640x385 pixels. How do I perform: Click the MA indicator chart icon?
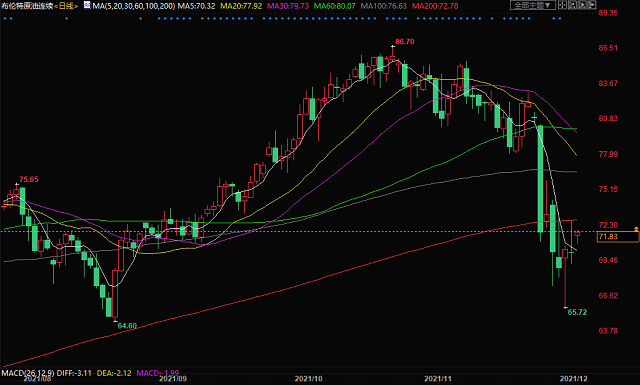coord(87,5)
